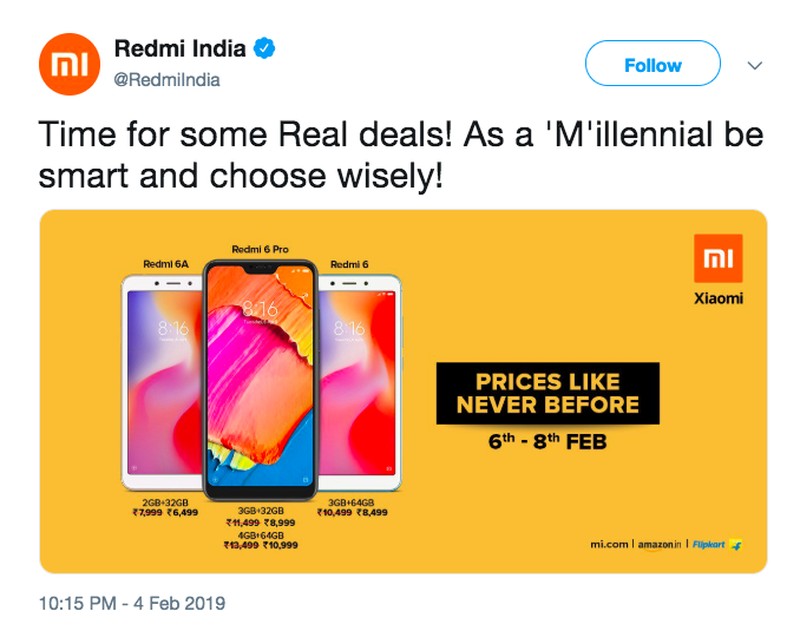The image size is (800, 631).
Task: Click the mi.com text in the banner
Action: (x=609, y=544)
